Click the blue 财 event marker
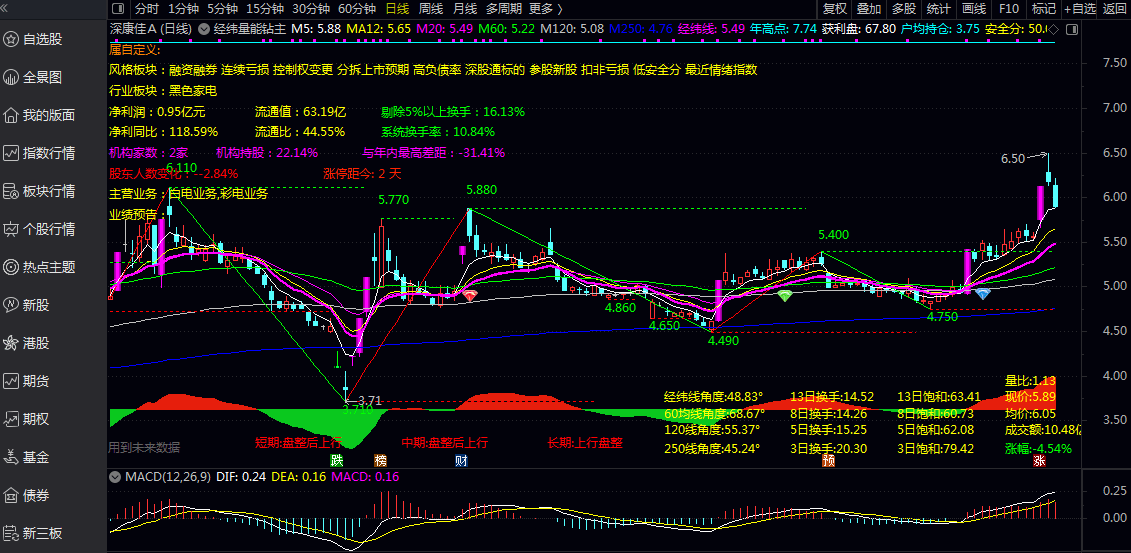Image resolution: width=1131 pixels, height=553 pixels. [461, 460]
